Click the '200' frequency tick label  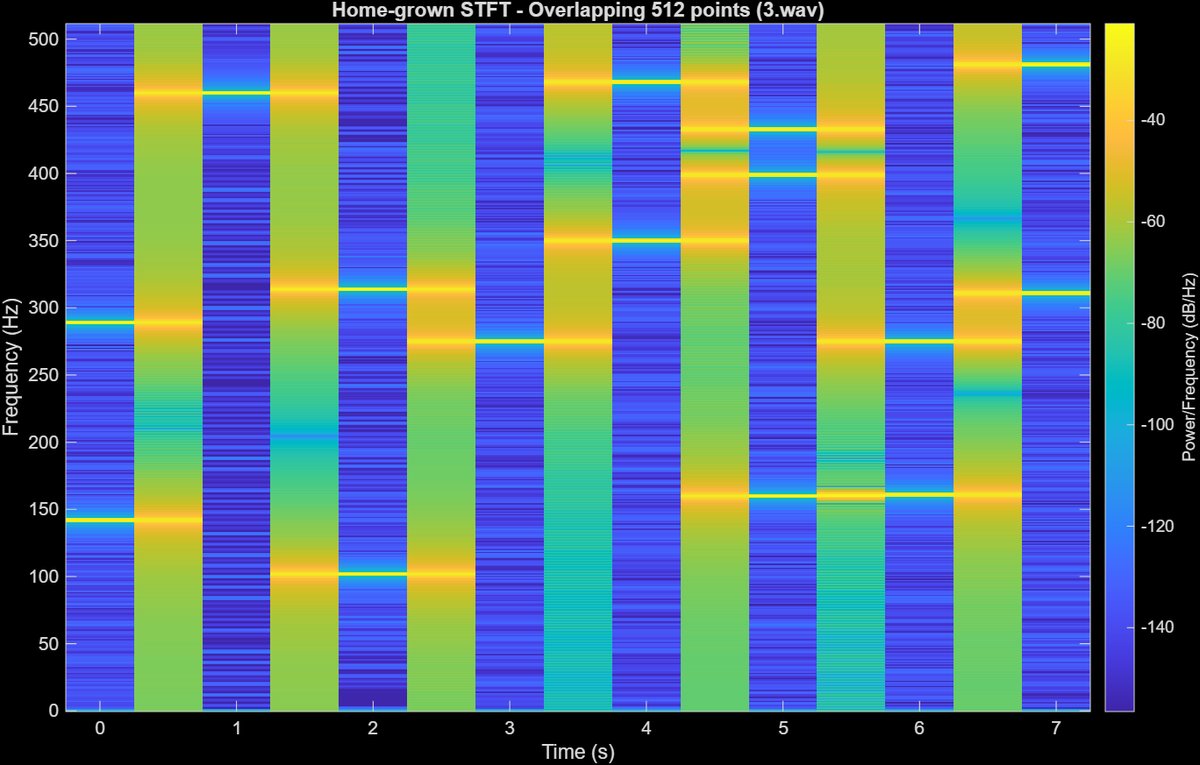click(x=45, y=442)
